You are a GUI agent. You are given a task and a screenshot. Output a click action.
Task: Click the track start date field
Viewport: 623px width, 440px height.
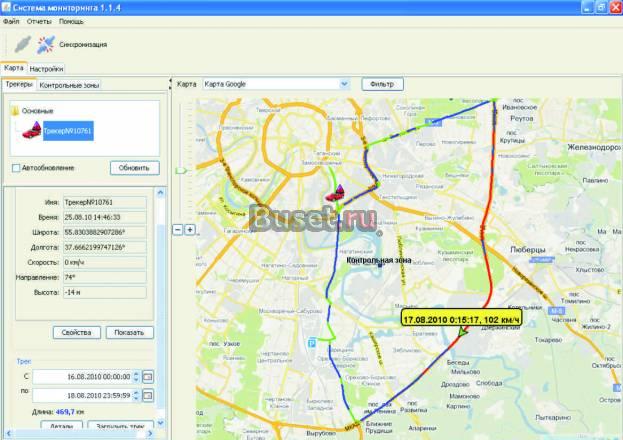(82, 376)
